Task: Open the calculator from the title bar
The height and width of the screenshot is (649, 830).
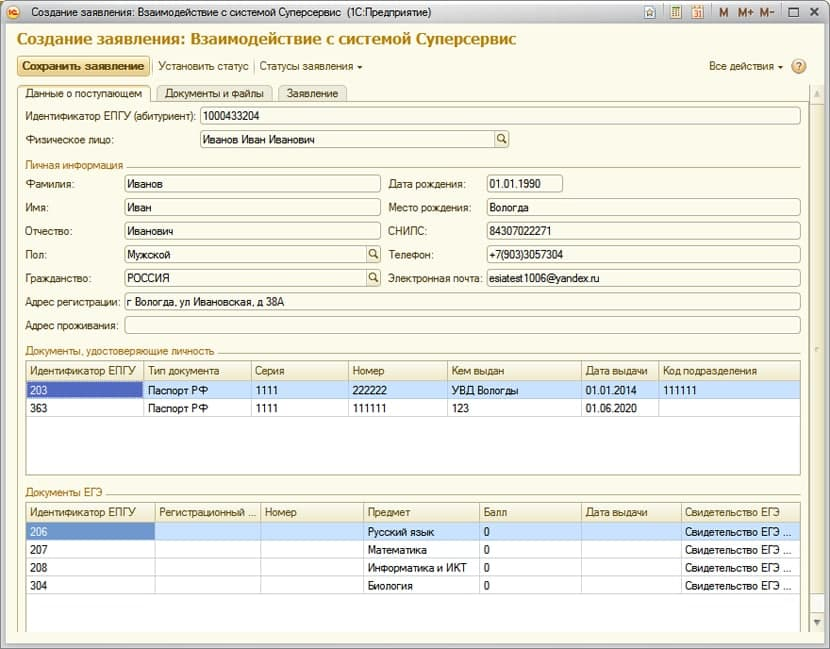Action: click(676, 12)
